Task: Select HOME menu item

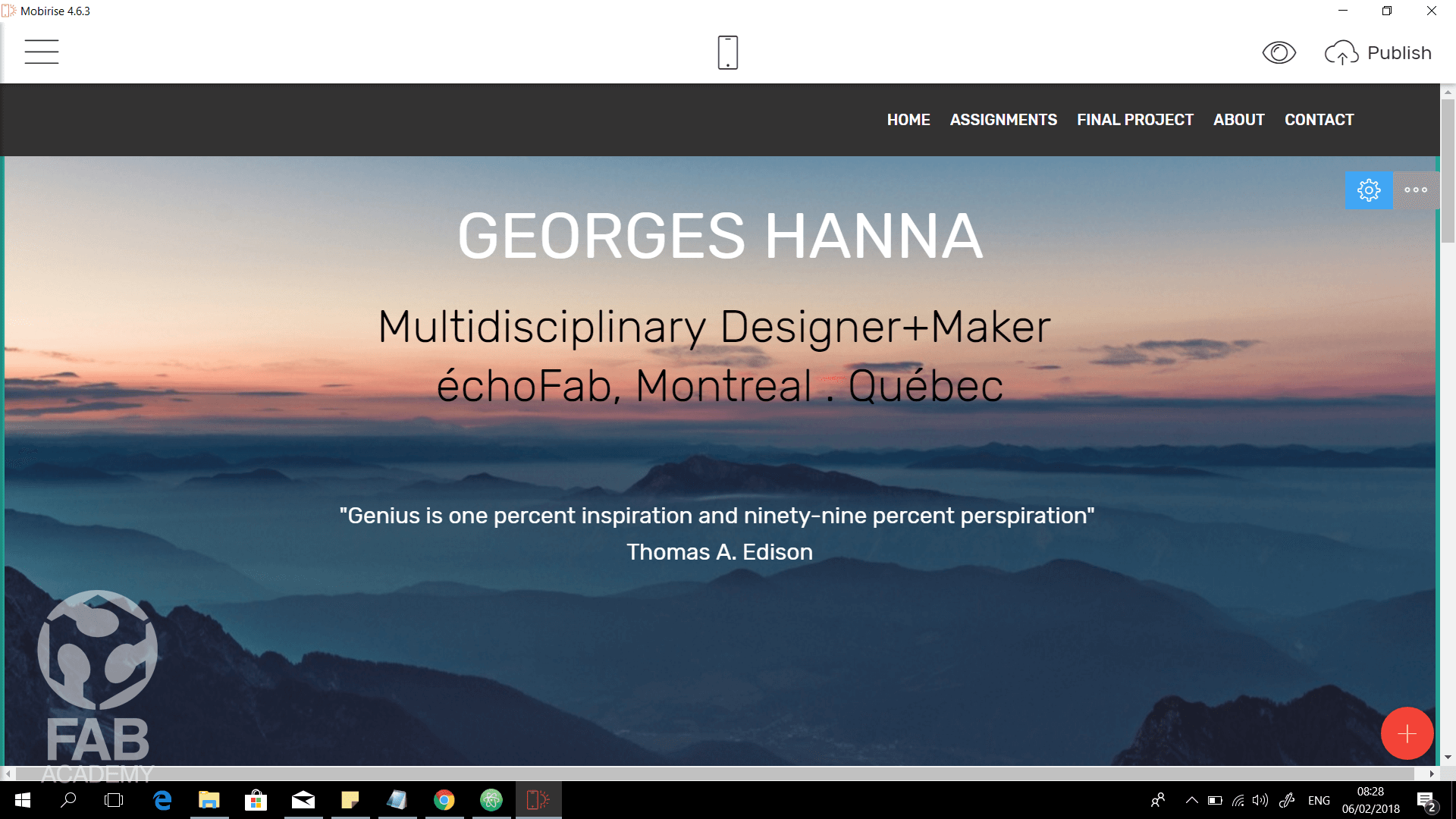Action: tap(908, 120)
